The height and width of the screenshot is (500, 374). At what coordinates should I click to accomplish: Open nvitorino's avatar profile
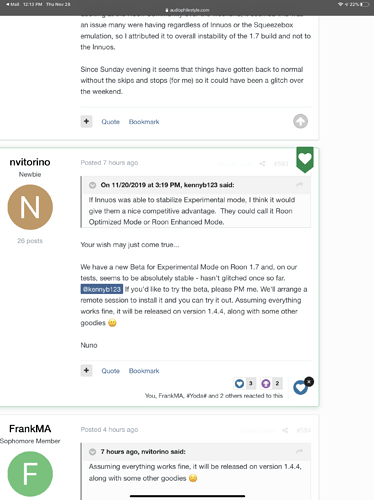(x=30, y=207)
